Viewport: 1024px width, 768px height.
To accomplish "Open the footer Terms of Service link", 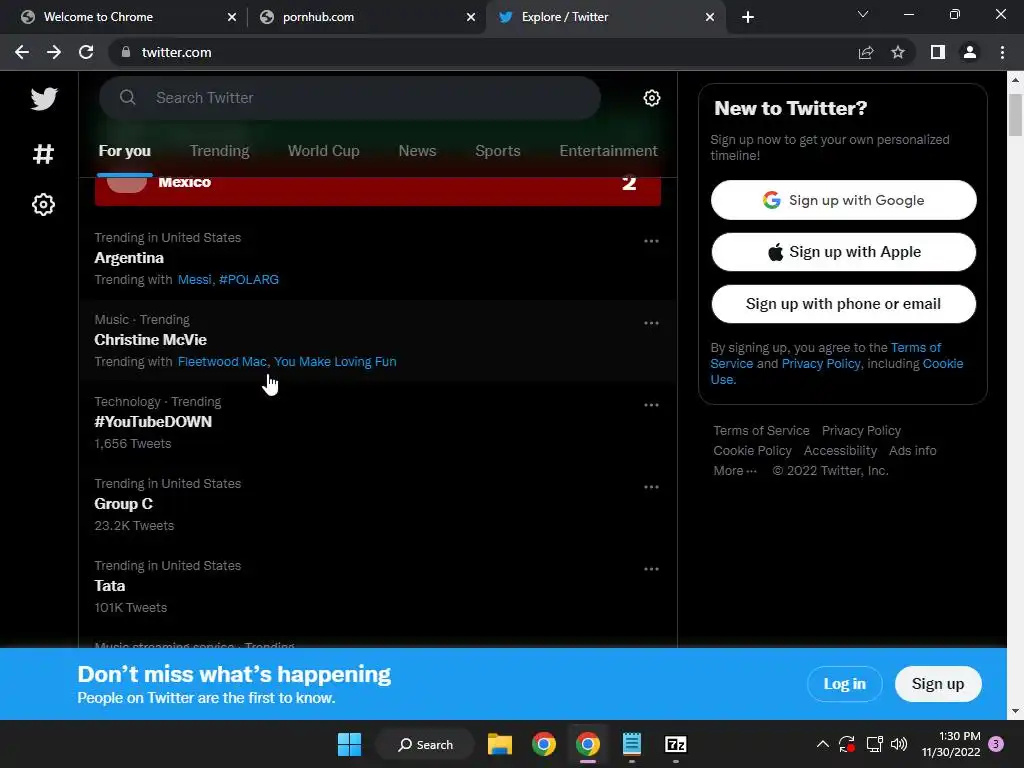I will point(761,431).
